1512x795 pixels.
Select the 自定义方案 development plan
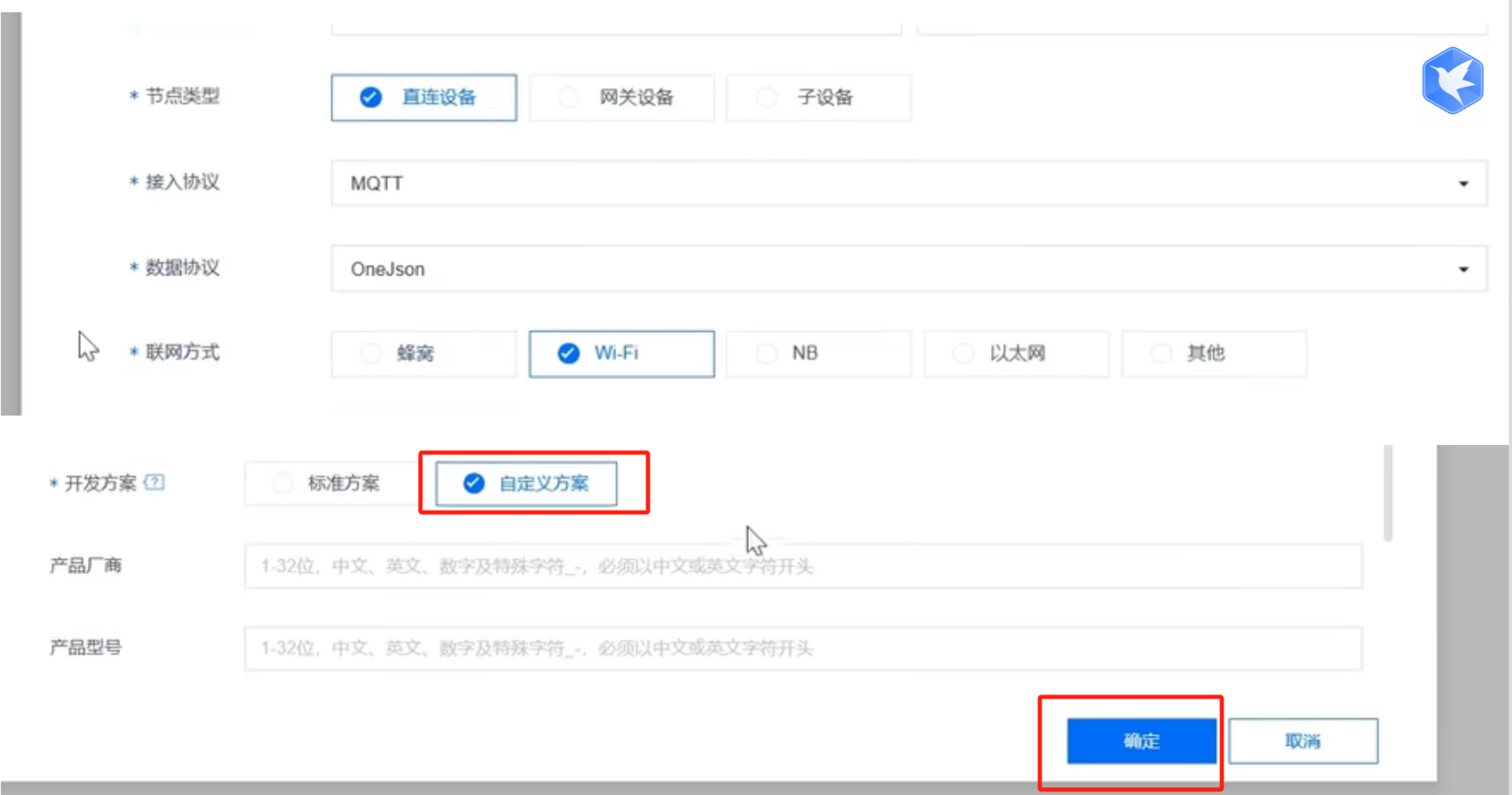(527, 484)
